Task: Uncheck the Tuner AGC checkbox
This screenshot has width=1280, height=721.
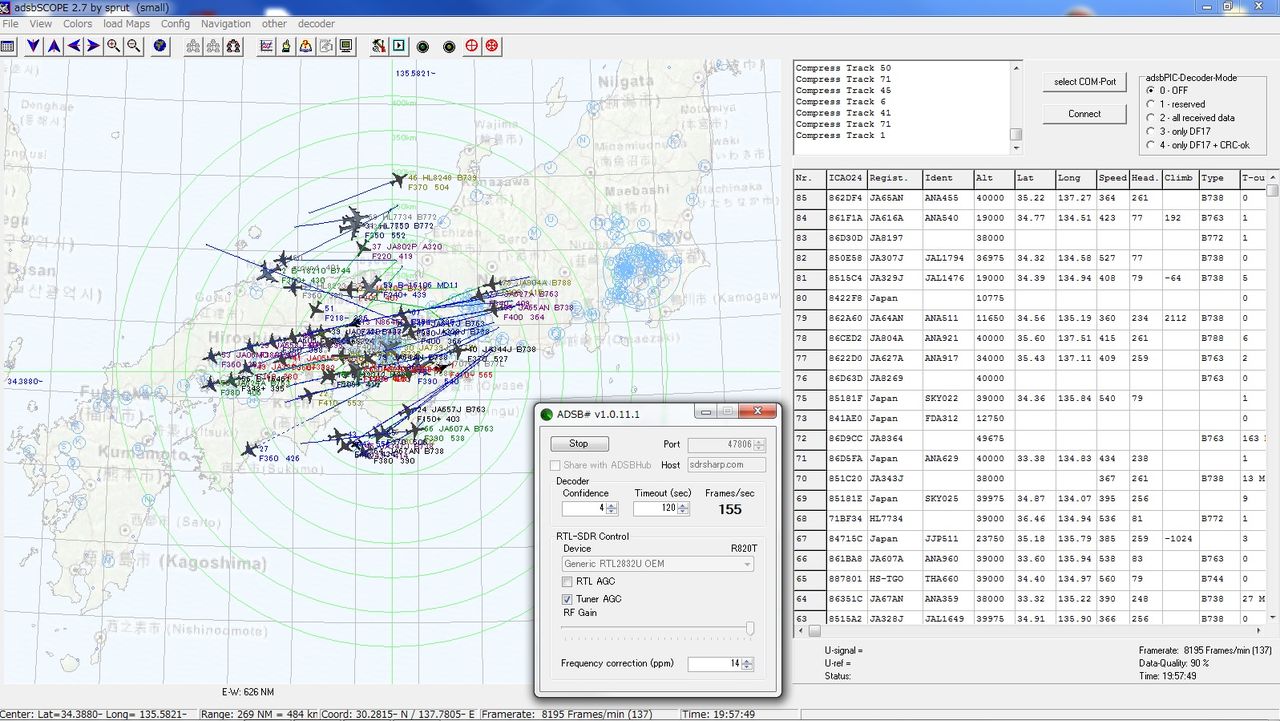Action: click(567, 598)
